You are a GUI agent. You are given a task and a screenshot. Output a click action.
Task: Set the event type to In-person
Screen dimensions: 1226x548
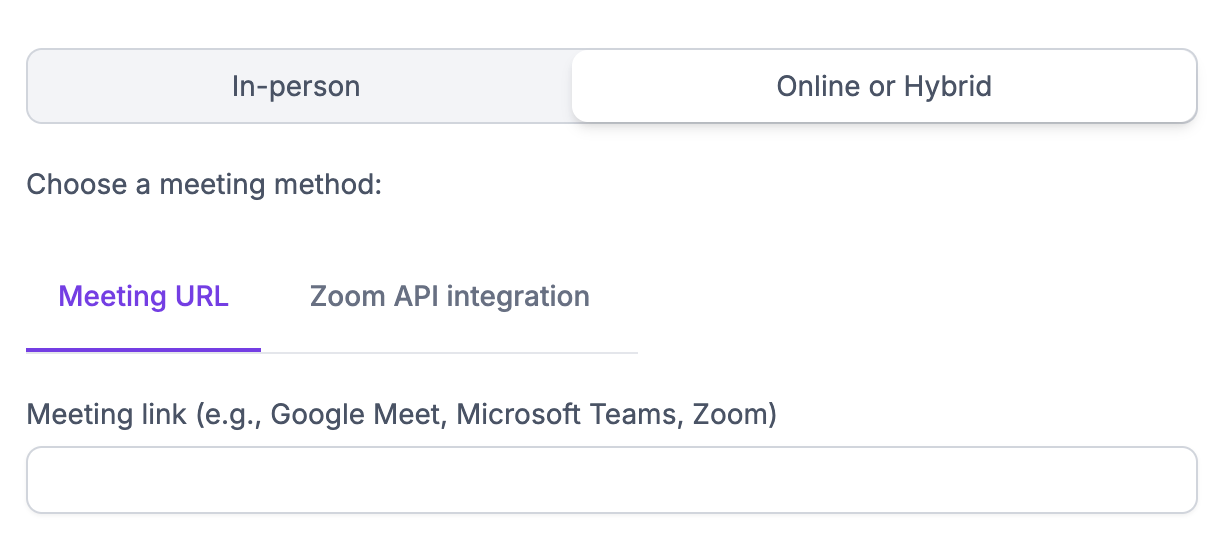[x=296, y=86]
